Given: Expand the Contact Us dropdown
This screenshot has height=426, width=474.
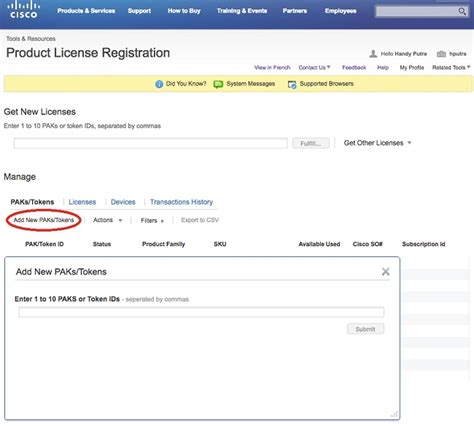Looking at the screenshot, I should point(314,67).
